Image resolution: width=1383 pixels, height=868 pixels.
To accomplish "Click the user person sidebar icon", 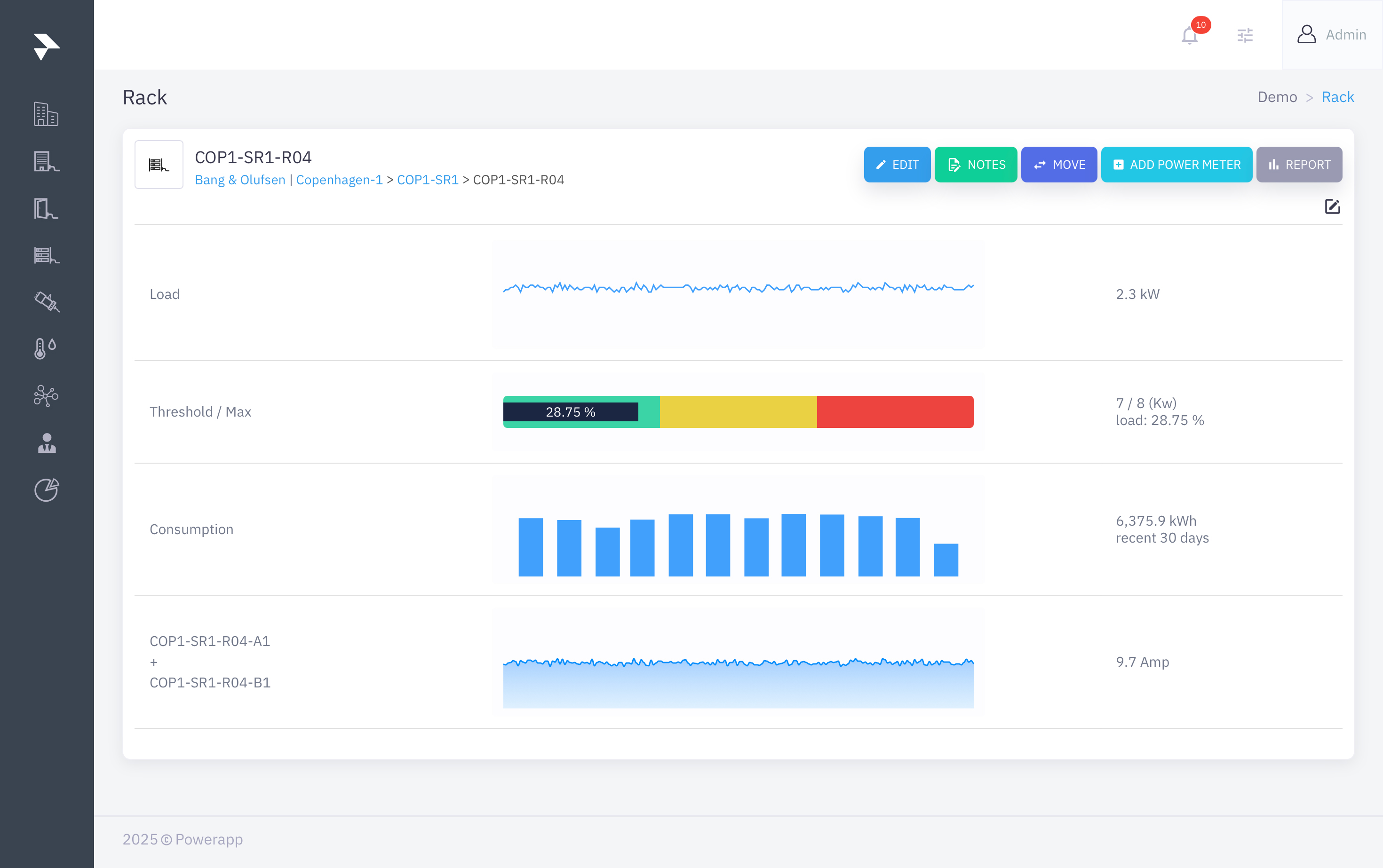I will click(x=47, y=443).
